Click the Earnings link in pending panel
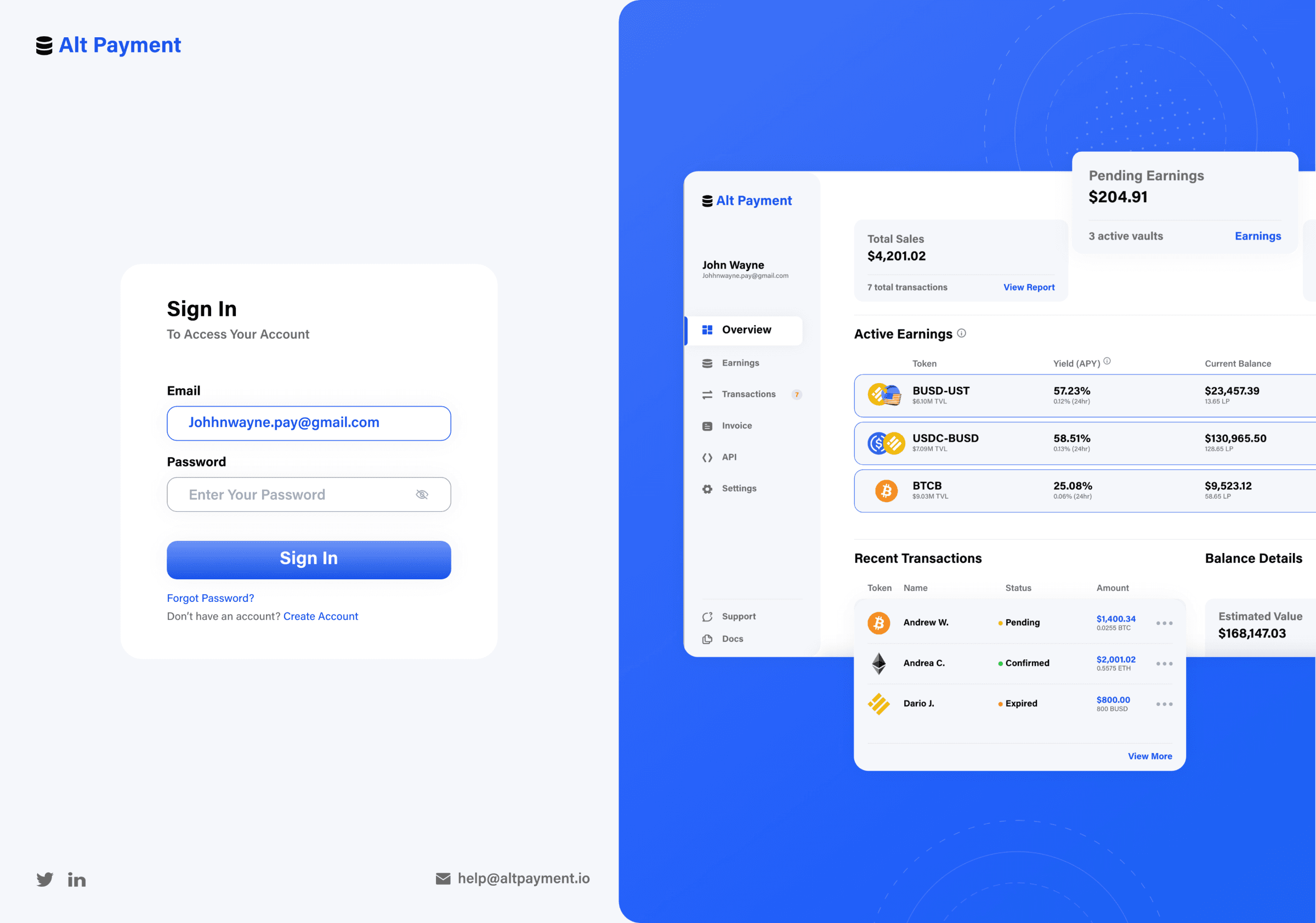Viewport: 1316px width, 923px height. (1258, 235)
